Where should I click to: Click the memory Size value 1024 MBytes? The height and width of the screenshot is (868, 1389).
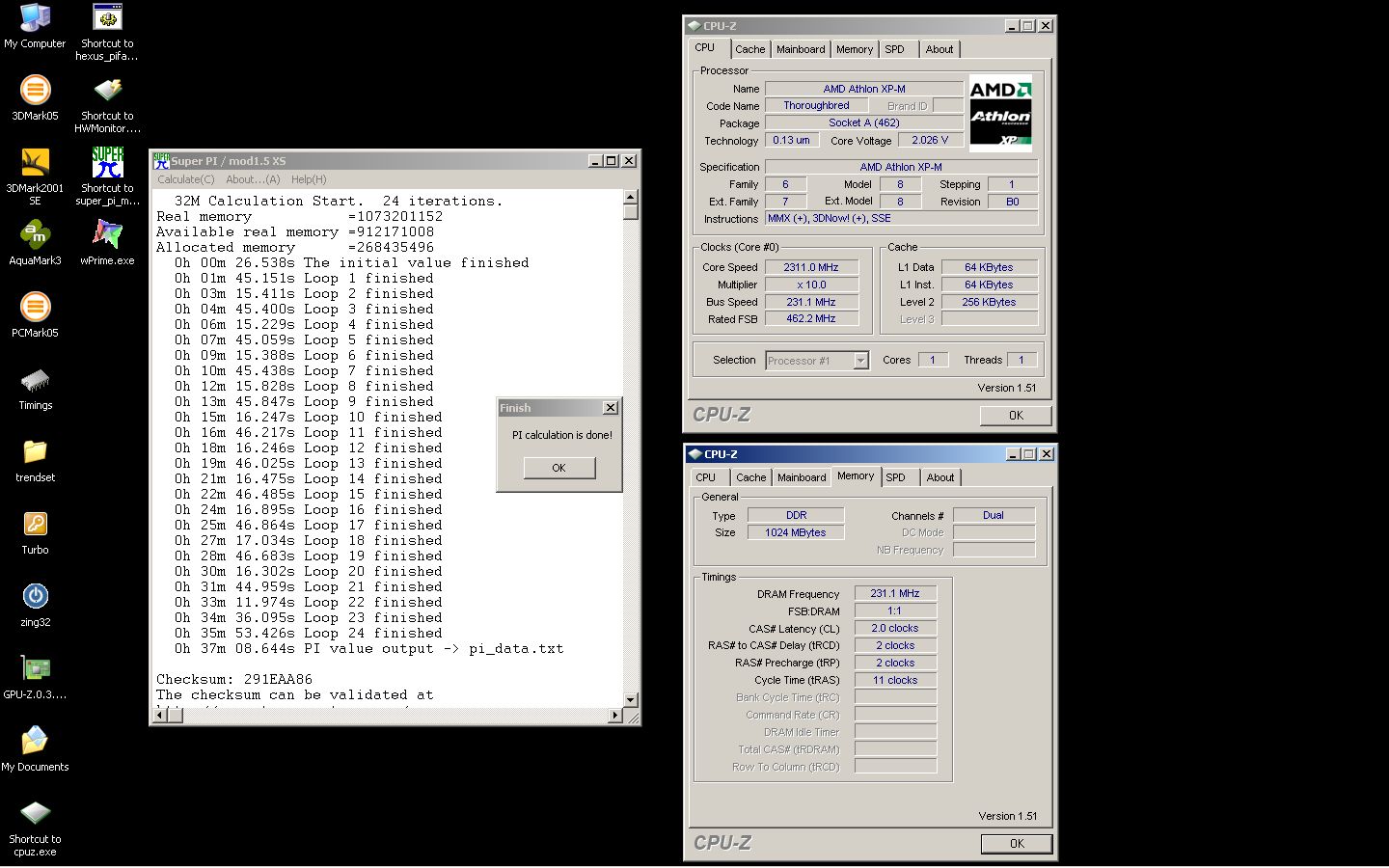pos(796,532)
